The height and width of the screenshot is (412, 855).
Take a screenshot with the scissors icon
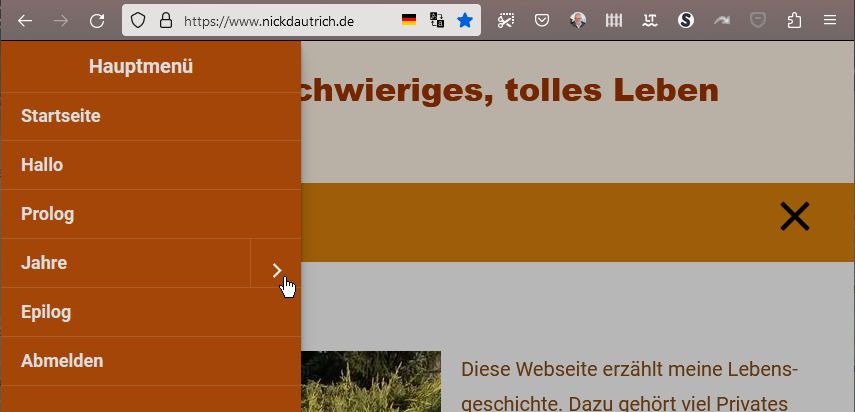pyautogui.click(x=506, y=21)
